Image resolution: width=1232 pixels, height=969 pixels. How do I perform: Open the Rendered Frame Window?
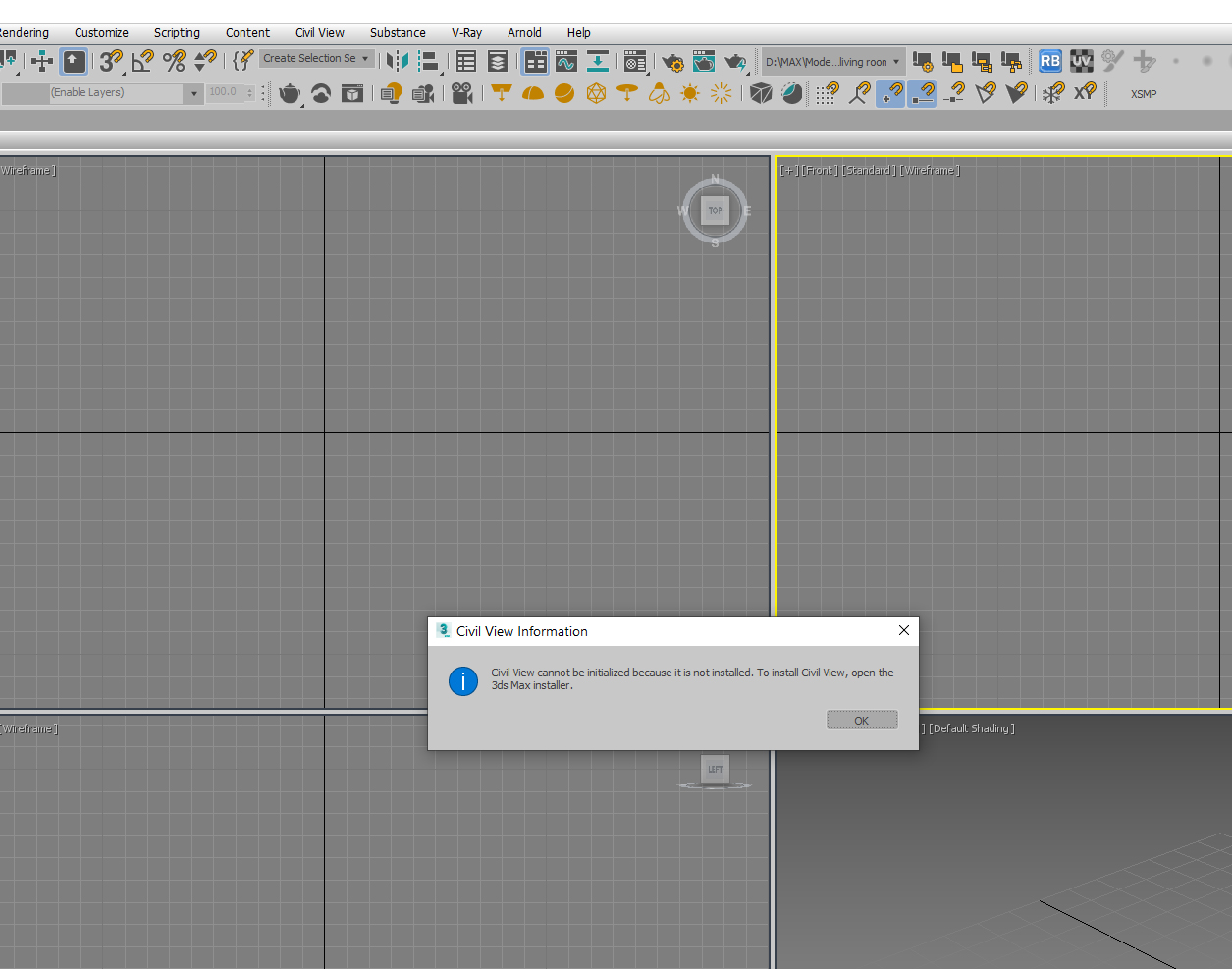point(704,62)
